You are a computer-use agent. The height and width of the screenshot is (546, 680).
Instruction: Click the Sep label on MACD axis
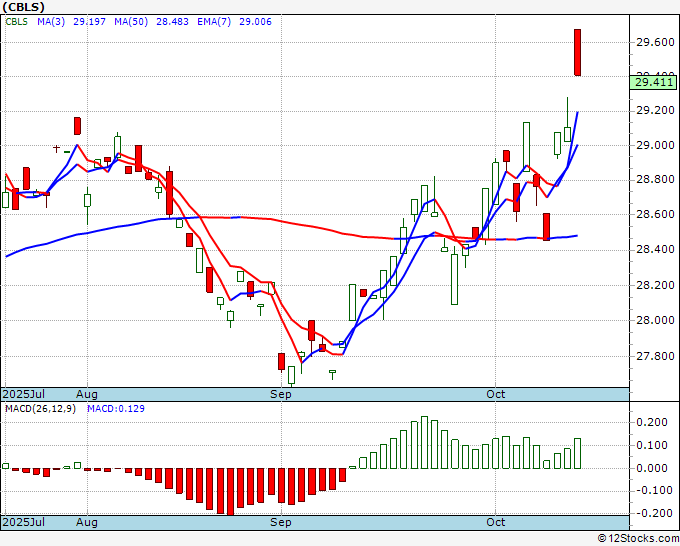click(281, 522)
